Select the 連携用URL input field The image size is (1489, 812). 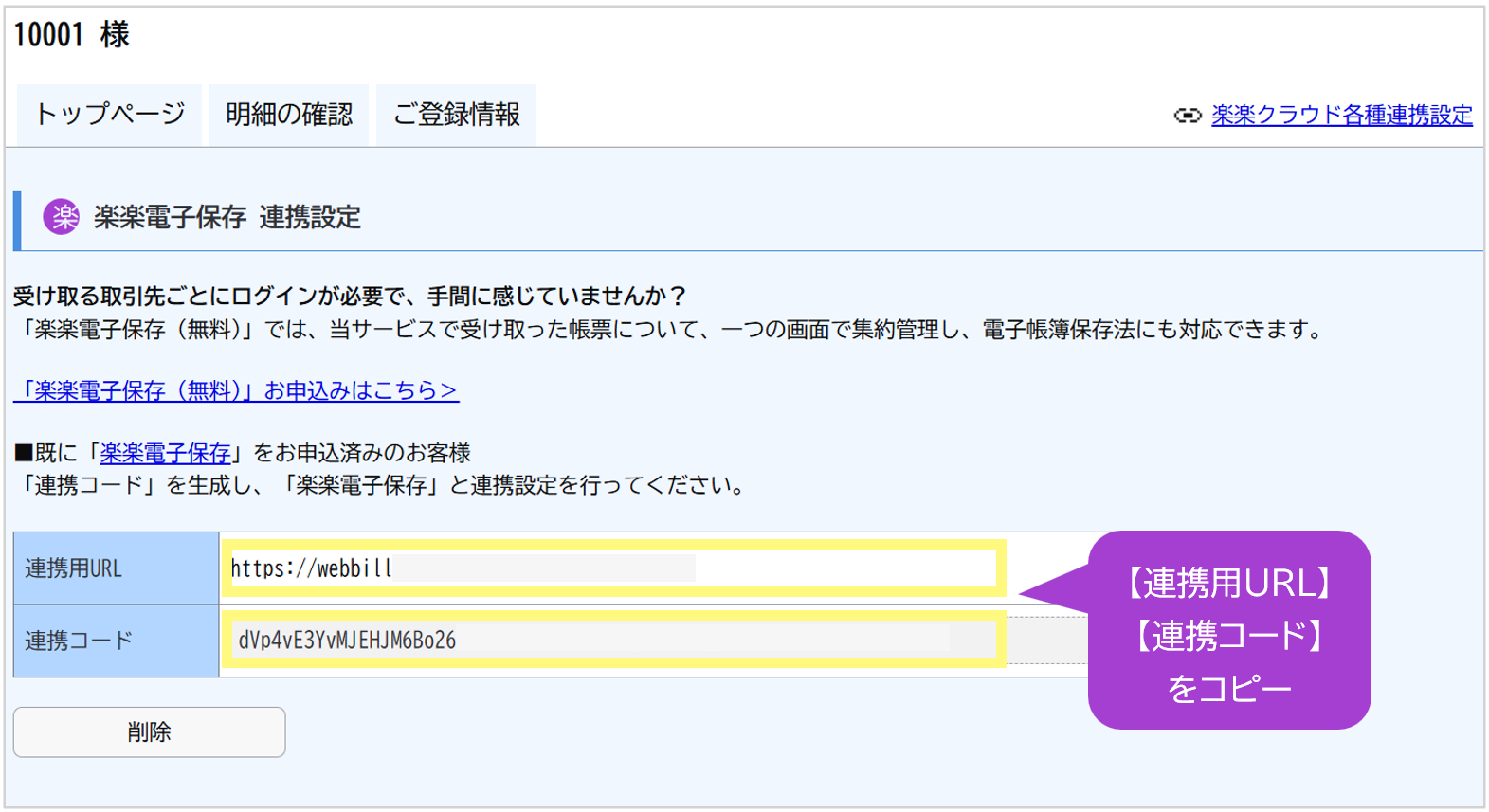click(x=613, y=568)
